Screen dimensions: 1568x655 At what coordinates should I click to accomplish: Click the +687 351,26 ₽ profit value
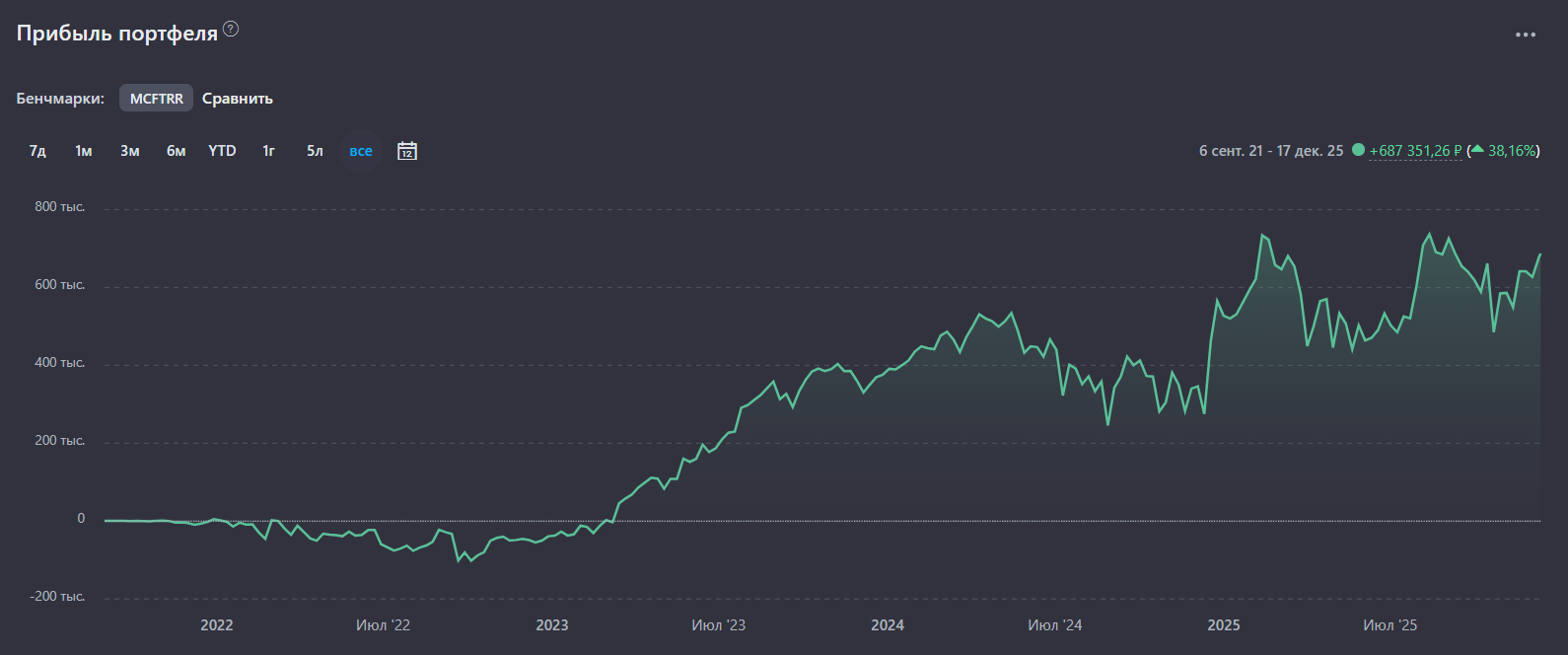[x=1415, y=151]
